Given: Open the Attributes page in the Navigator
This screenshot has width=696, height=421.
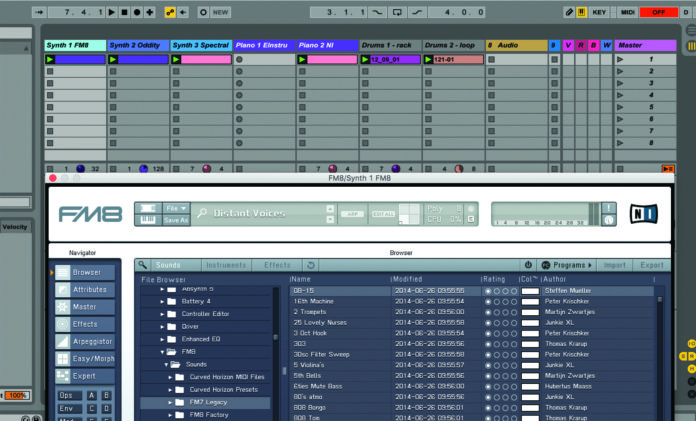Looking at the screenshot, I should (x=85, y=290).
